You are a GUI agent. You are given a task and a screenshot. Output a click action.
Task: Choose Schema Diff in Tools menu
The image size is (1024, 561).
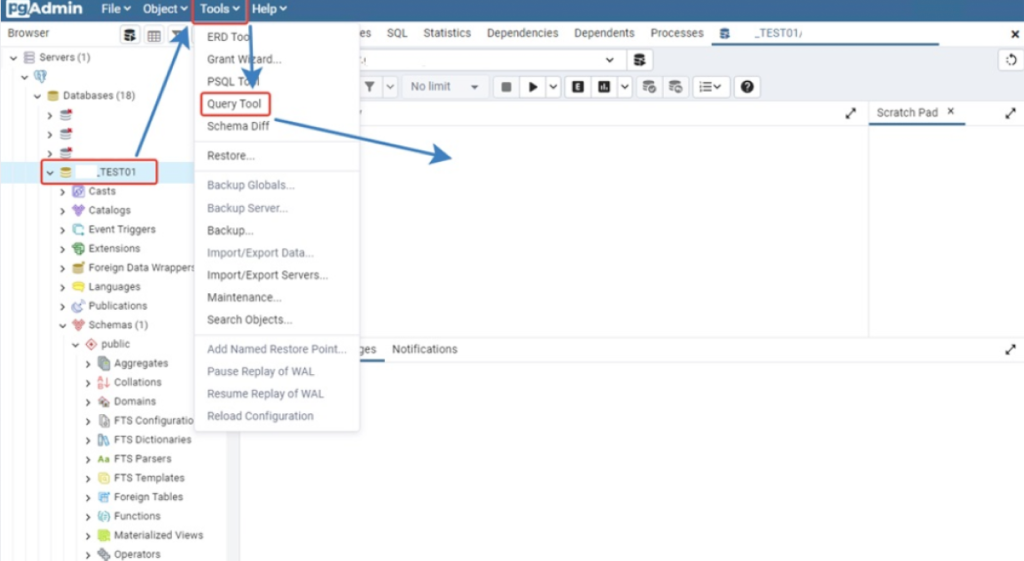(x=238, y=126)
